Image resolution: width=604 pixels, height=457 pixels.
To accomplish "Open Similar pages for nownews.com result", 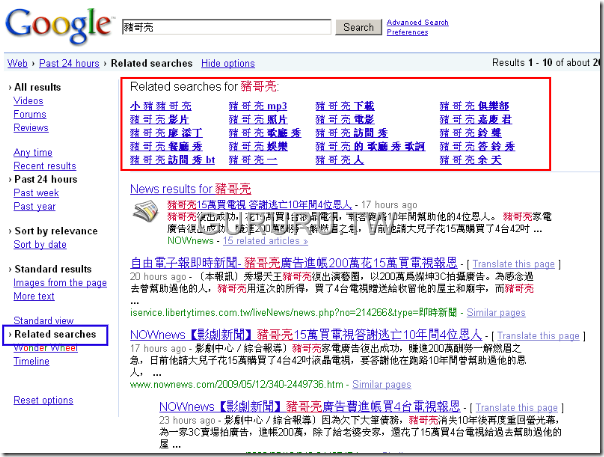I will (x=381, y=385).
